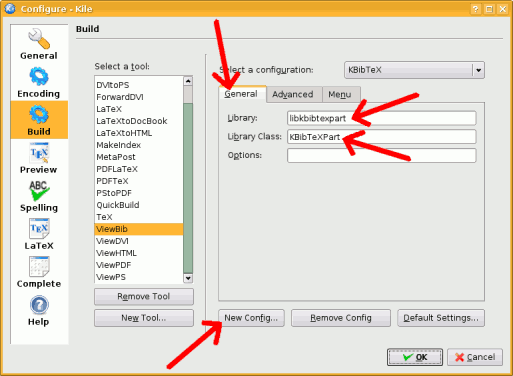Click the New Tool... button
513x376 pixels.
(x=144, y=318)
